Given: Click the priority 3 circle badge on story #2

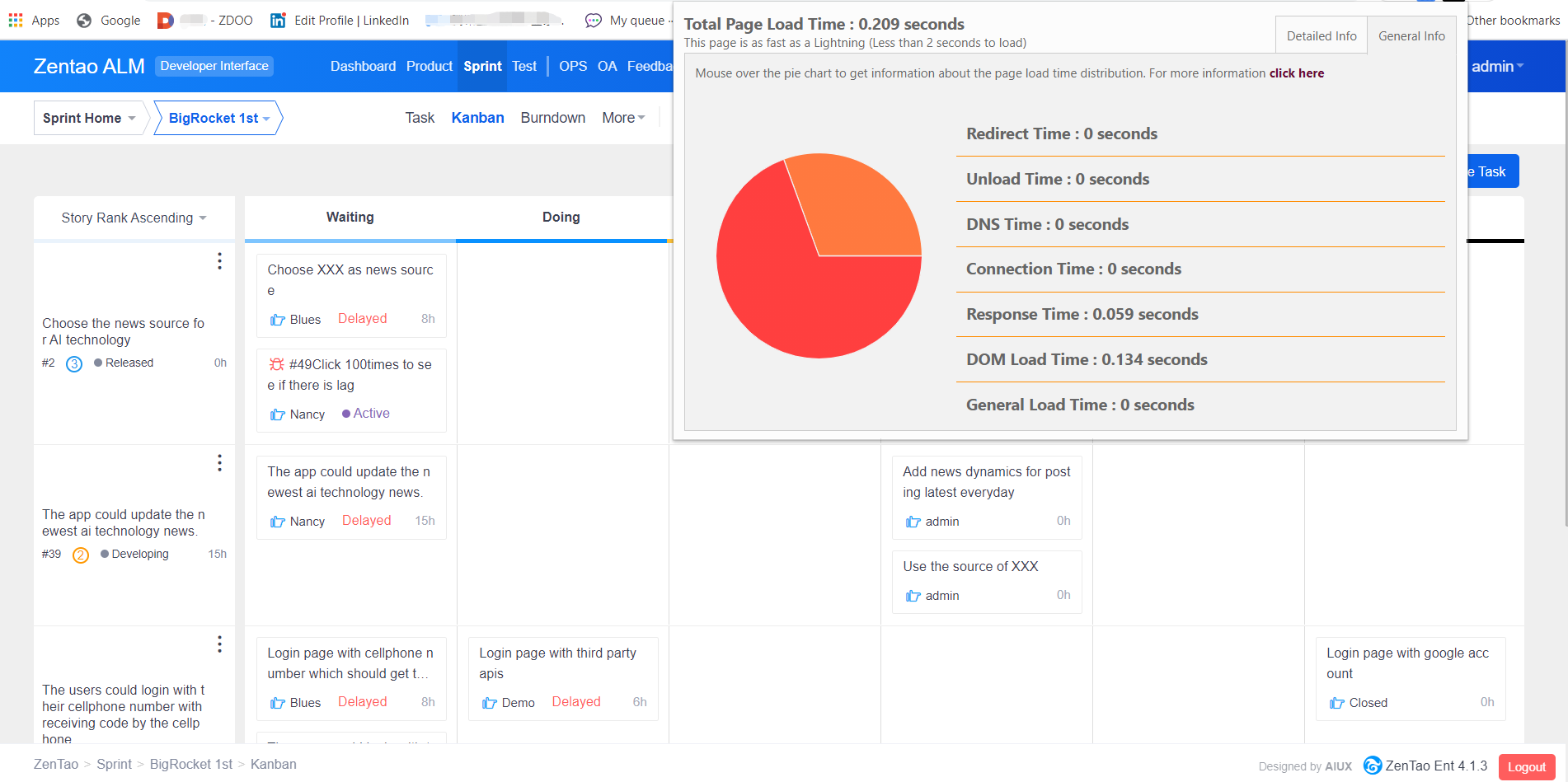Looking at the screenshot, I should point(74,363).
